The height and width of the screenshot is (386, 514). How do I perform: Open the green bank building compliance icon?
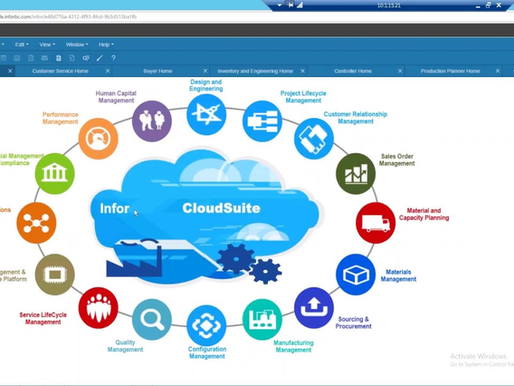[x=55, y=173]
